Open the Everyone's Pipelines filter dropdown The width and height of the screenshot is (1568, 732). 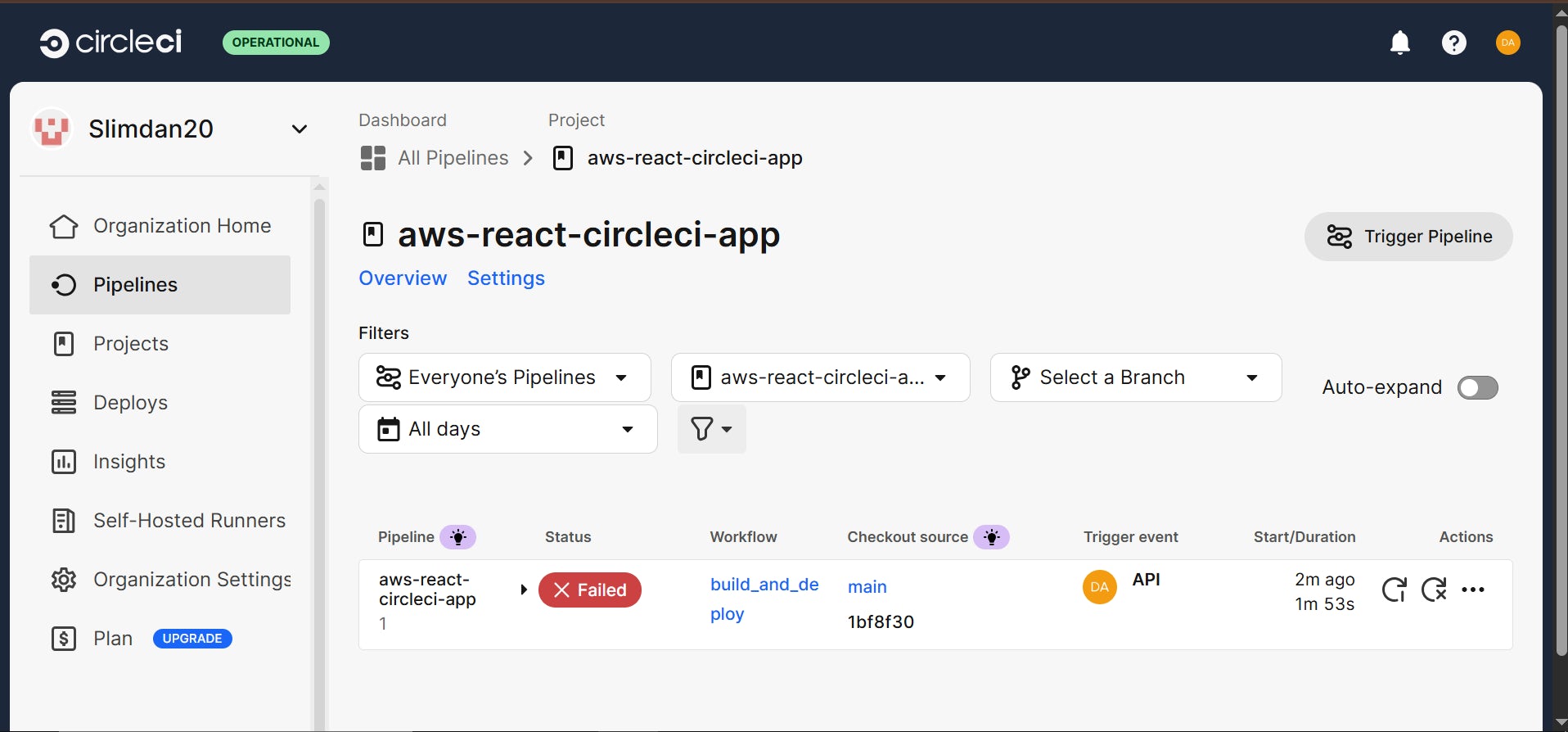[x=505, y=377]
